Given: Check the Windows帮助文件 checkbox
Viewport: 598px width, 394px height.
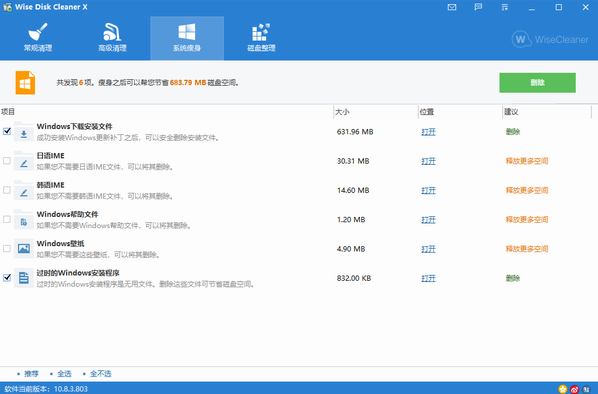Looking at the screenshot, I should tap(7, 219).
